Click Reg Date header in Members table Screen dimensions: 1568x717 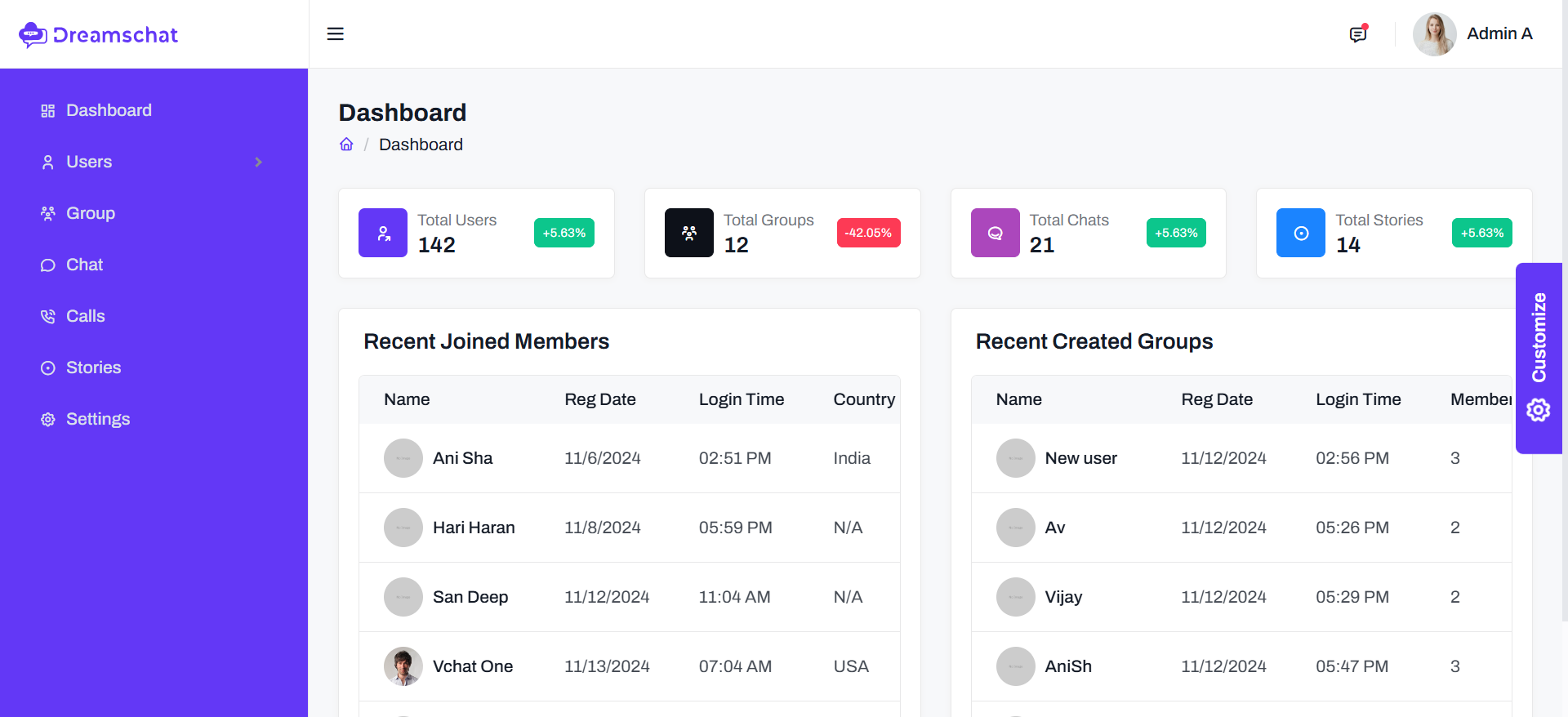(600, 399)
